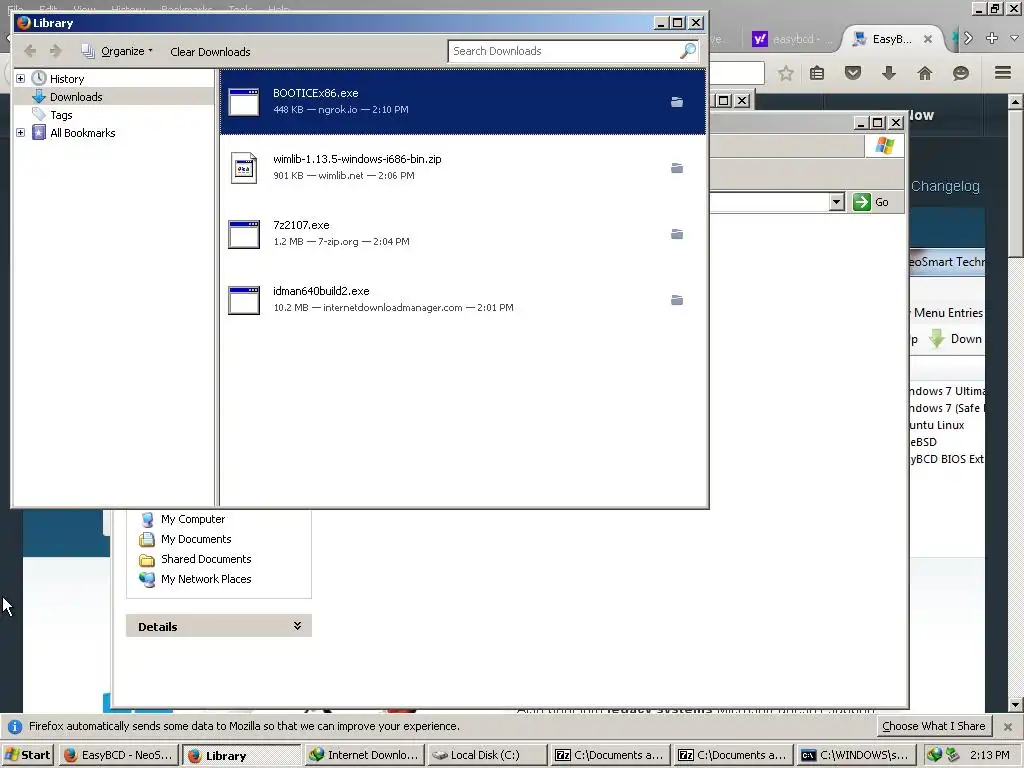Click the Firefox chat bubble icon
The height and width of the screenshot is (768, 1024).
point(961,73)
